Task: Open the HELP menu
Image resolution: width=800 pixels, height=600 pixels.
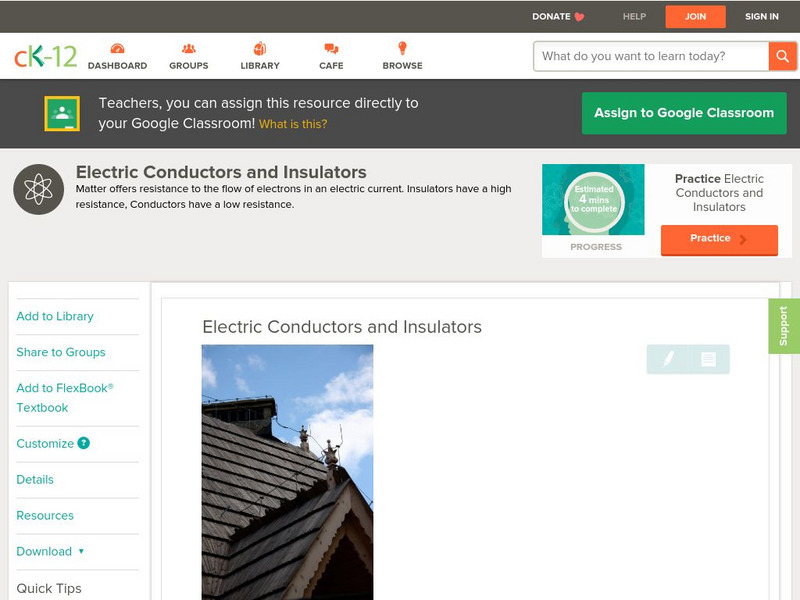Action: (633, 16)
